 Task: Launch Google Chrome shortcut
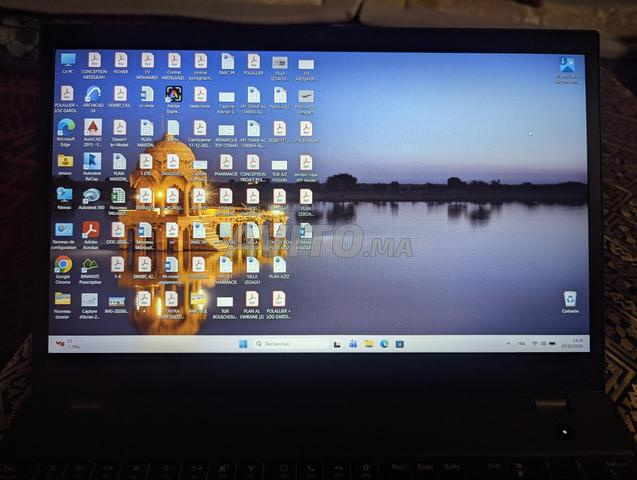63,270
